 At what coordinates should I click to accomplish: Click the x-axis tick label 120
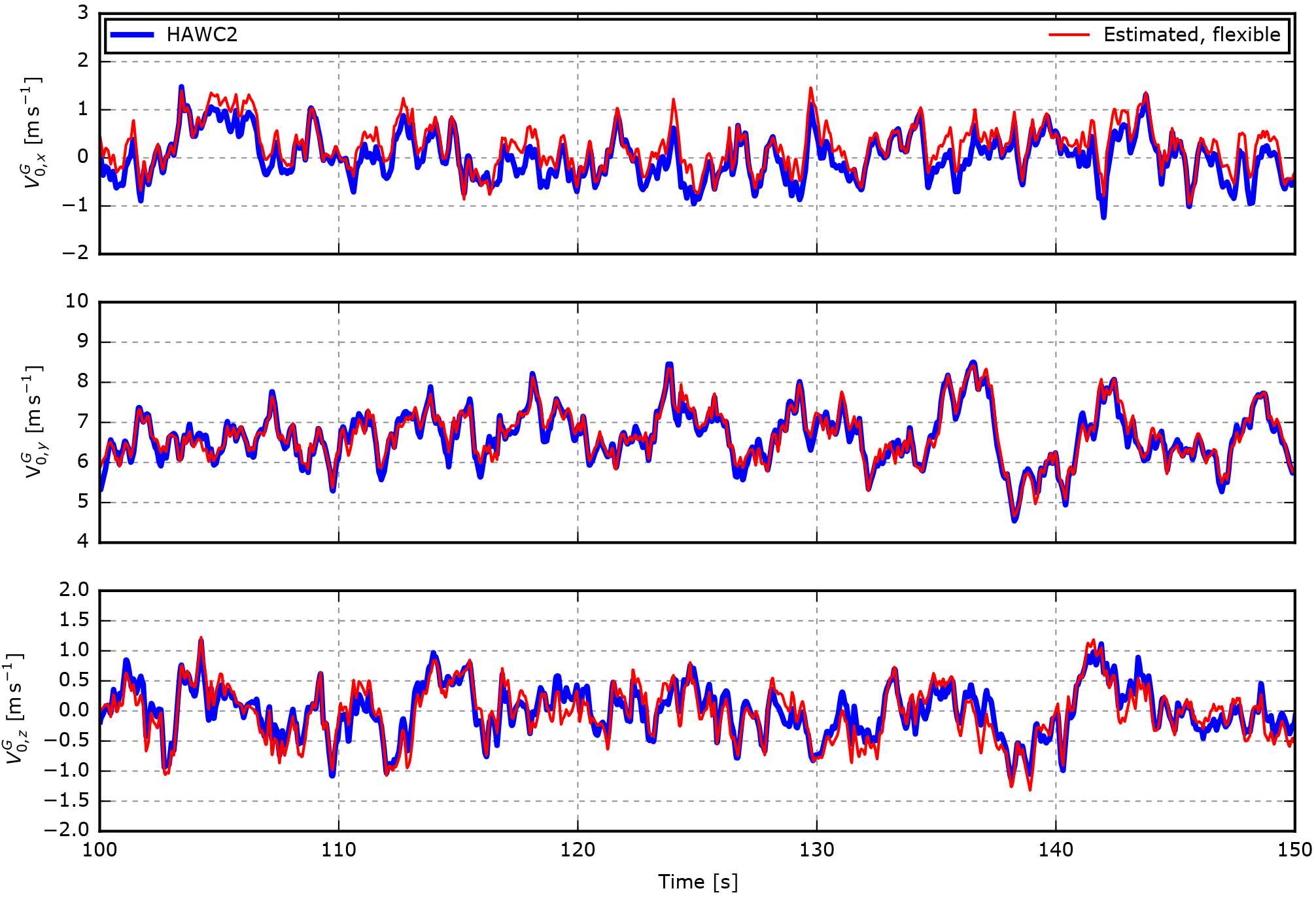pos(578,850)
